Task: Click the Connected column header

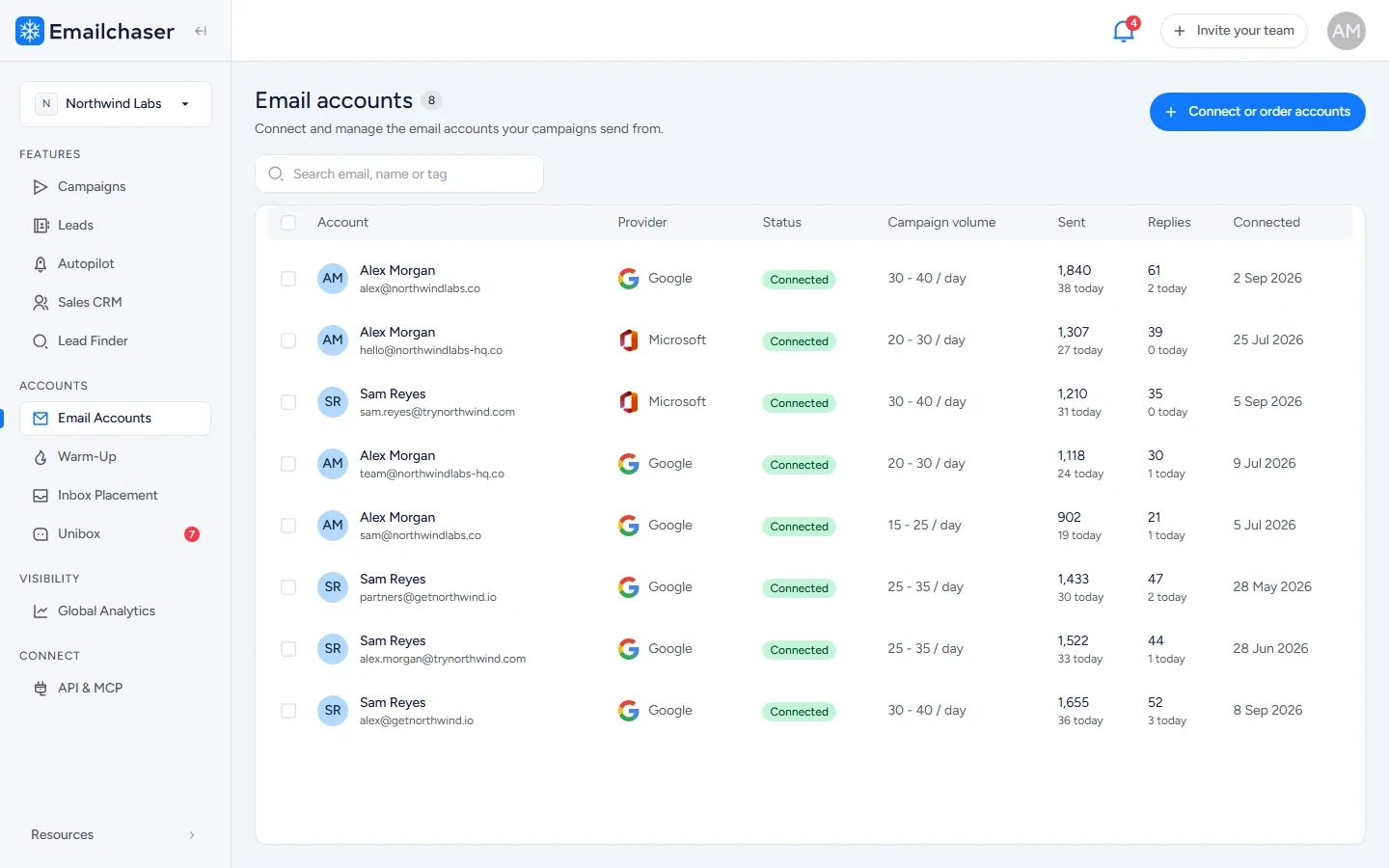Action: coord(1266,223)
